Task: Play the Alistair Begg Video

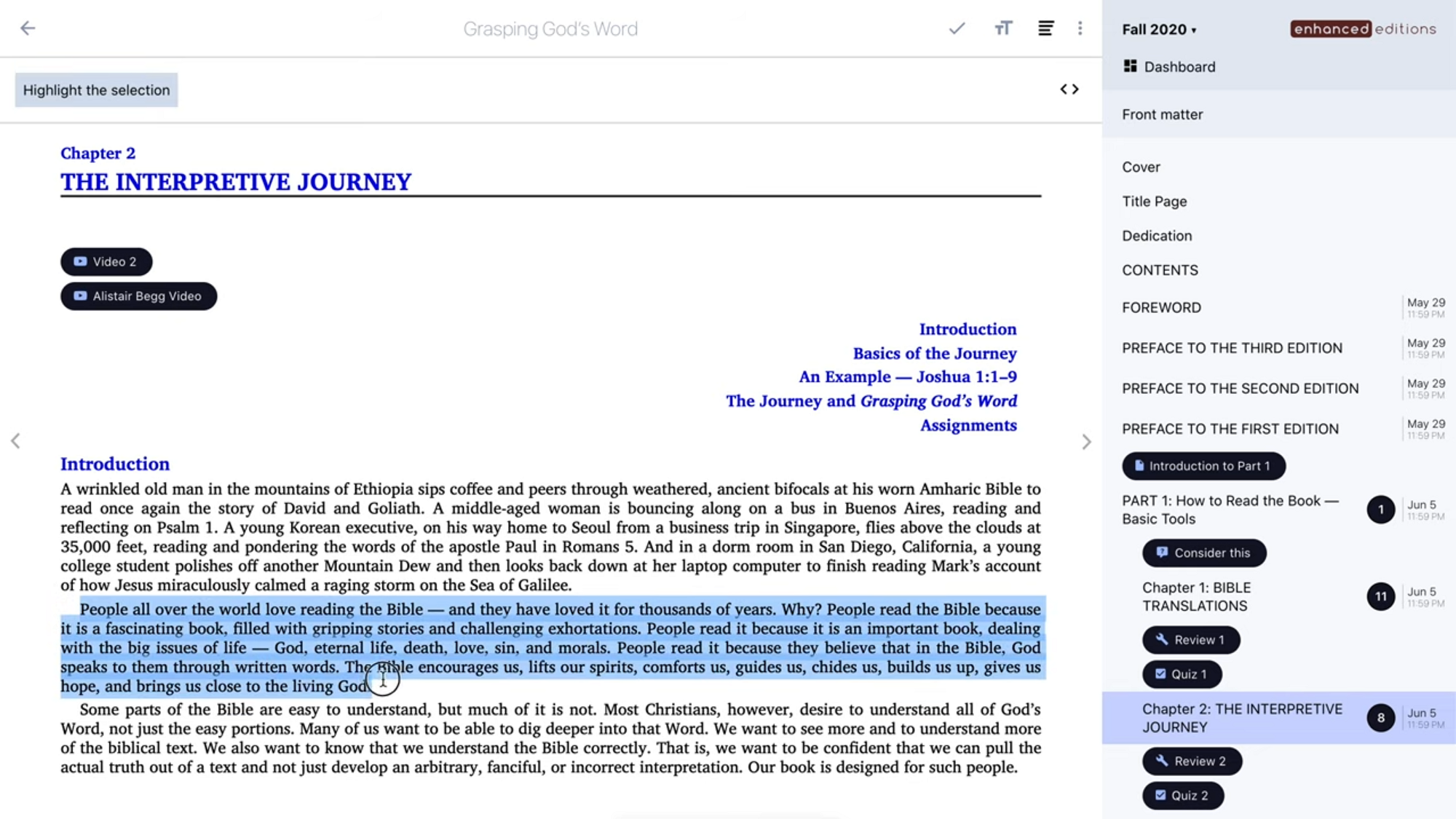Action: point(138,296)
